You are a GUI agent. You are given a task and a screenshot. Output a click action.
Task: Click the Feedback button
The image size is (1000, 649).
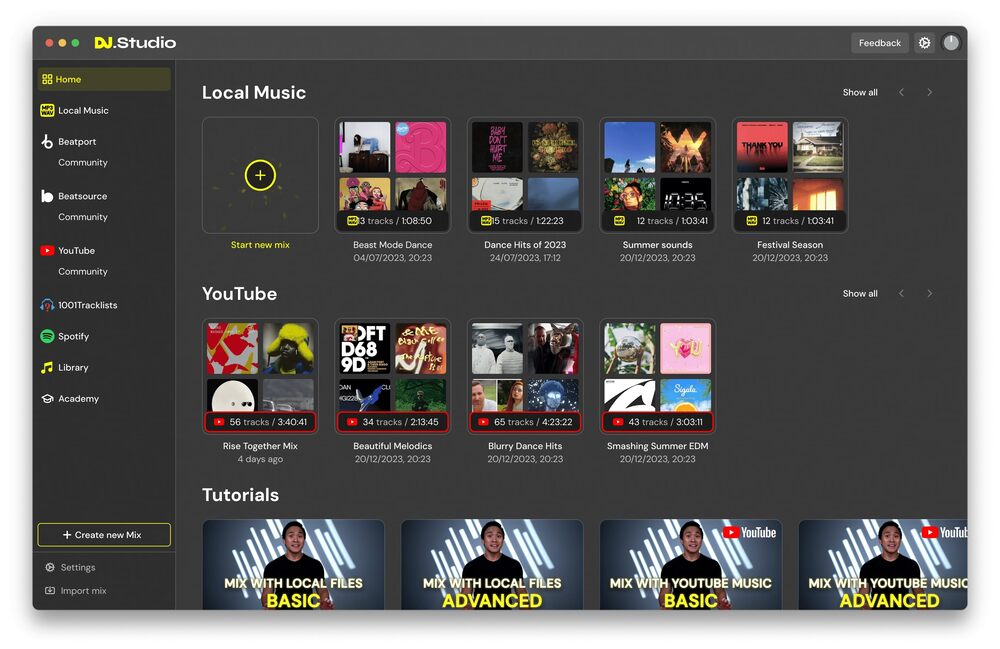(879, 43)
